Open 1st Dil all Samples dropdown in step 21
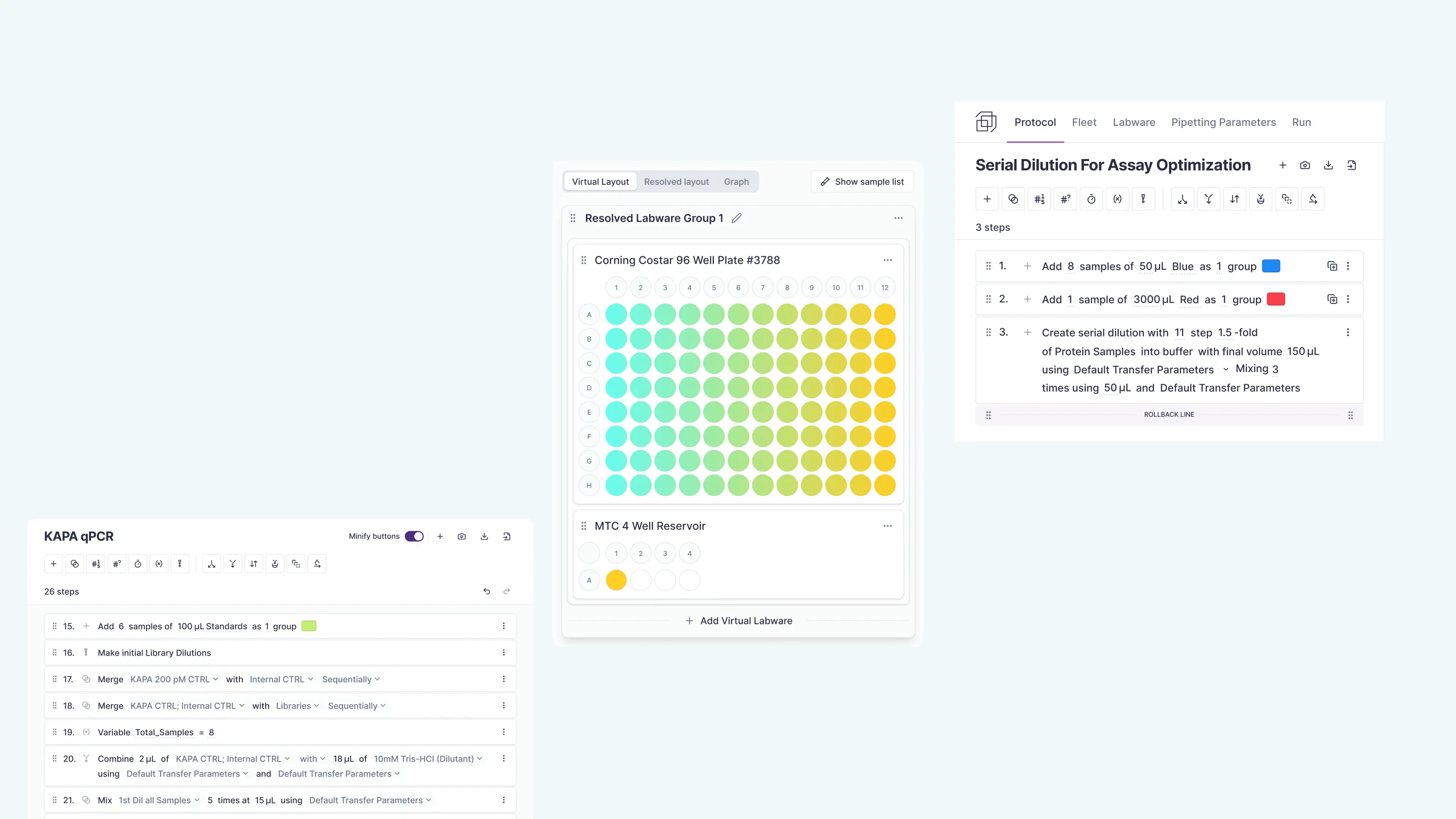The width and height of the screenshot is (1456, 819). click(159, 800)
